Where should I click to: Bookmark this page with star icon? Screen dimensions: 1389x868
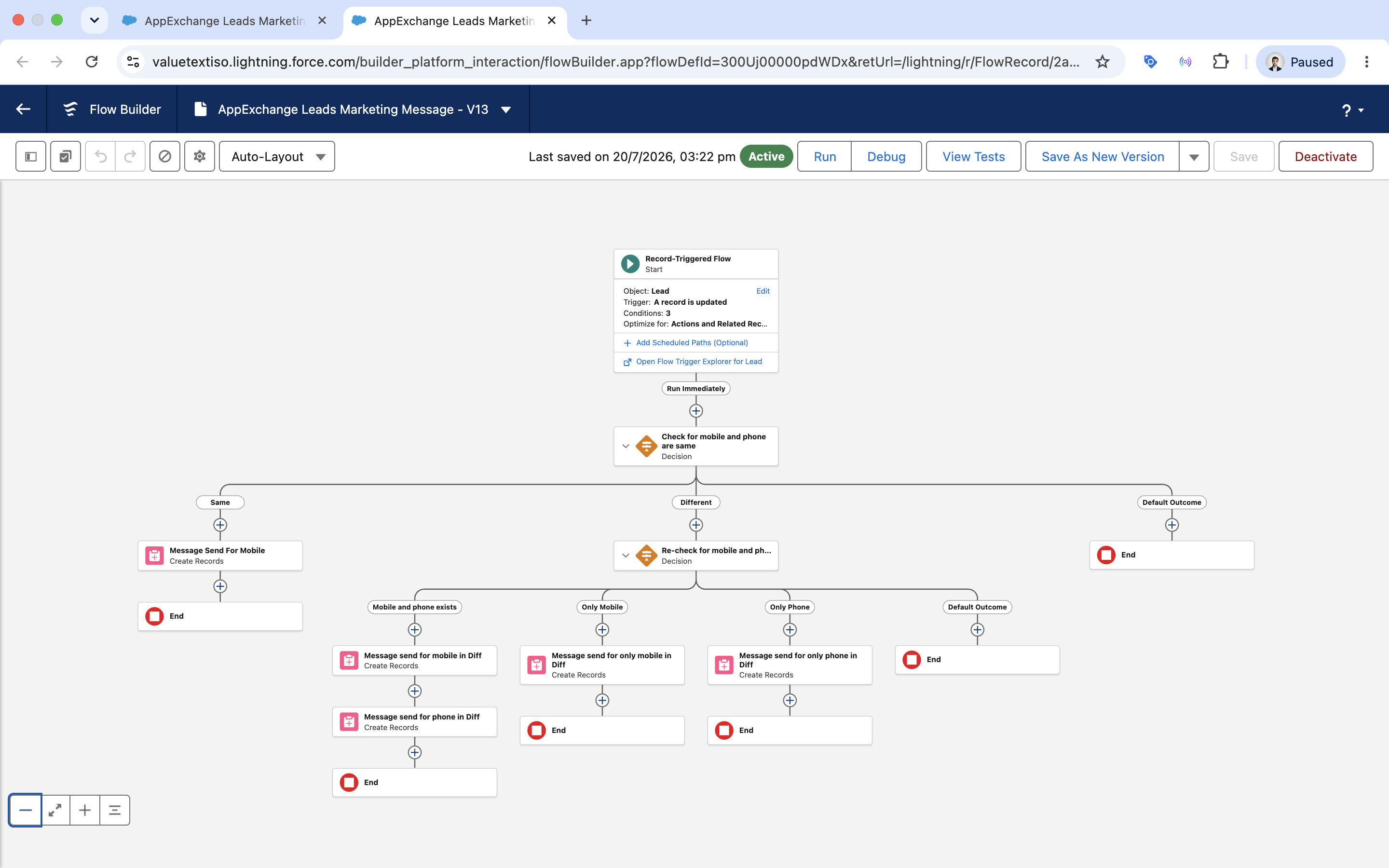1102,61
